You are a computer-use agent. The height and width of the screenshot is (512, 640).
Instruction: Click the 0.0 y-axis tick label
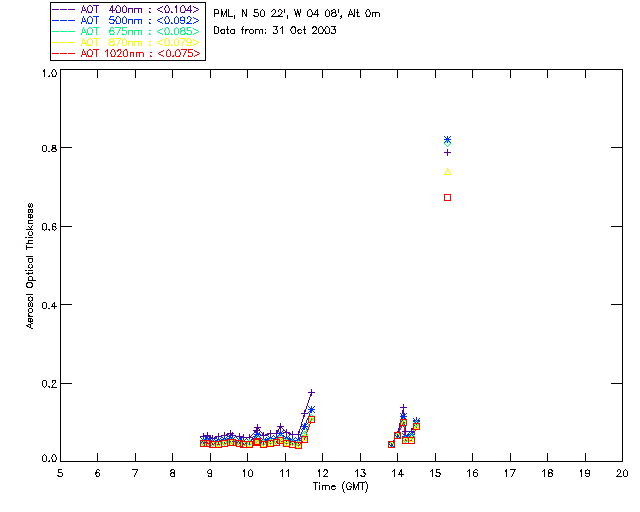49,458
